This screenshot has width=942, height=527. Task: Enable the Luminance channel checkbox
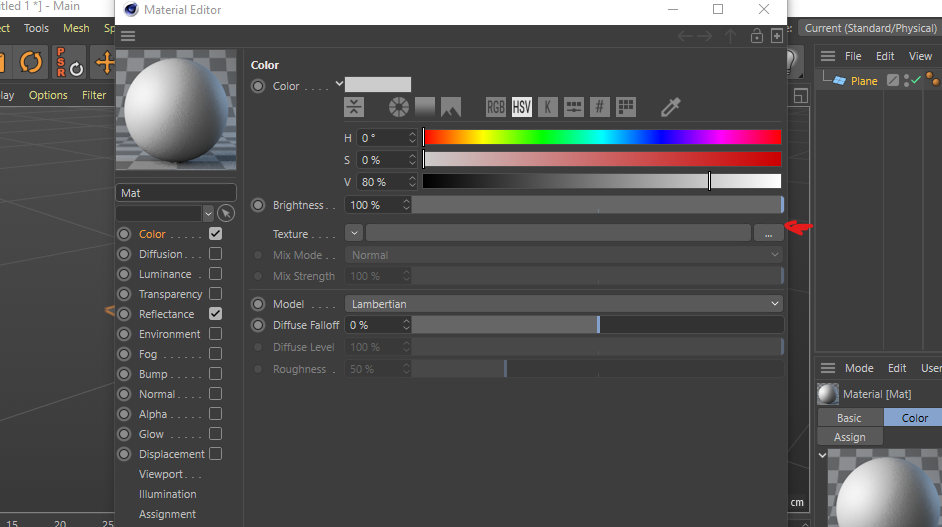[x=215, y=273]
